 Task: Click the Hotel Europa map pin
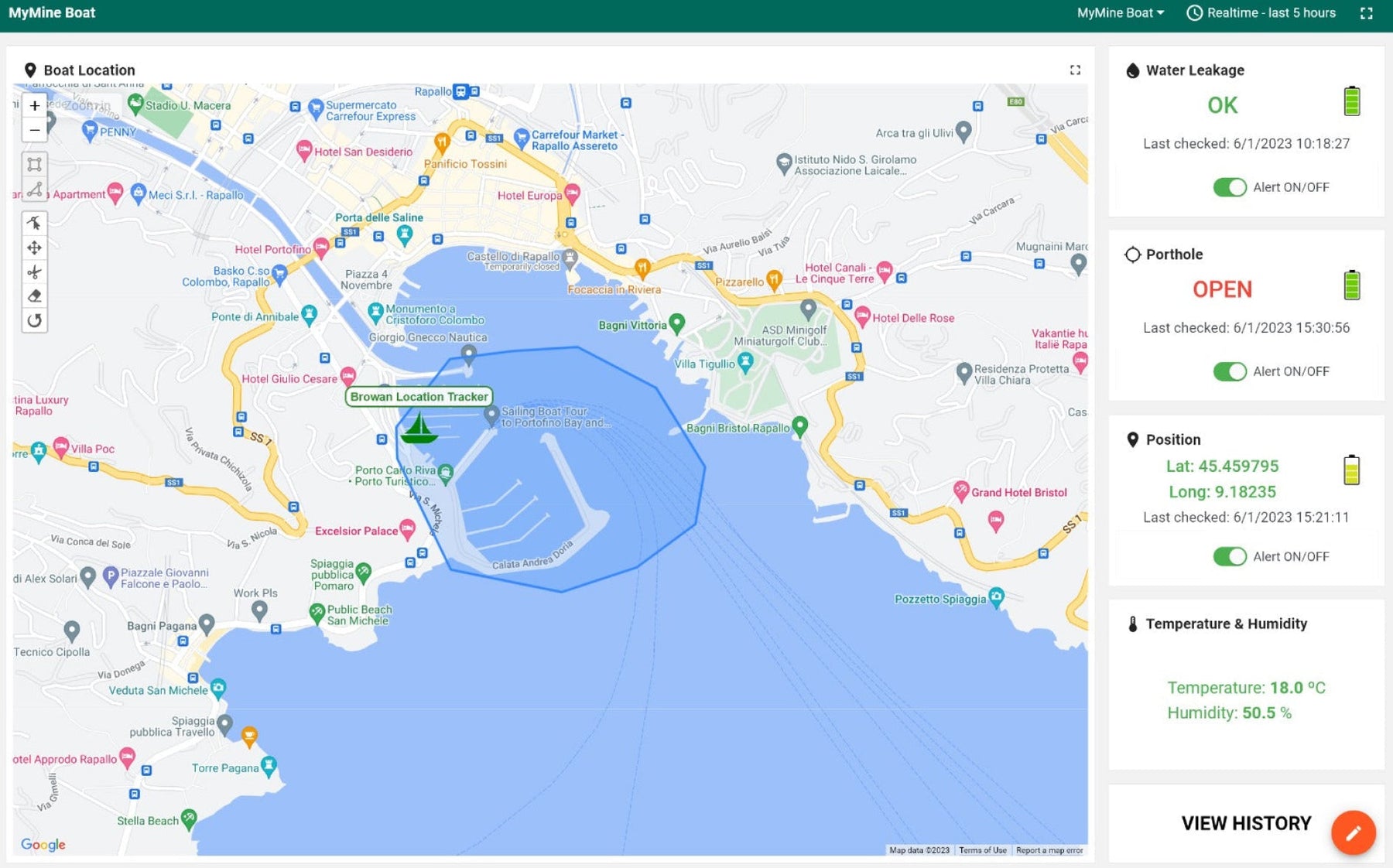pyautogui.click(x=572, y=193)
